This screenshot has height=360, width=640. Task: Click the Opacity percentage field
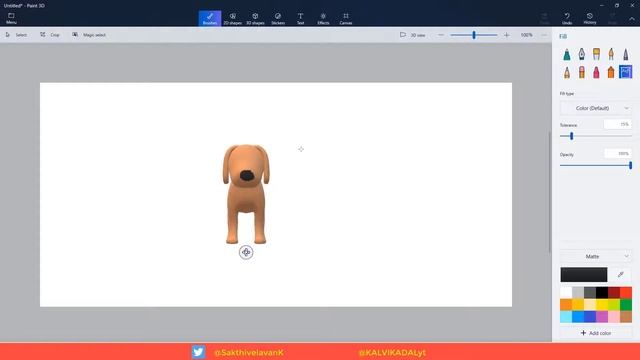point(618,153)
